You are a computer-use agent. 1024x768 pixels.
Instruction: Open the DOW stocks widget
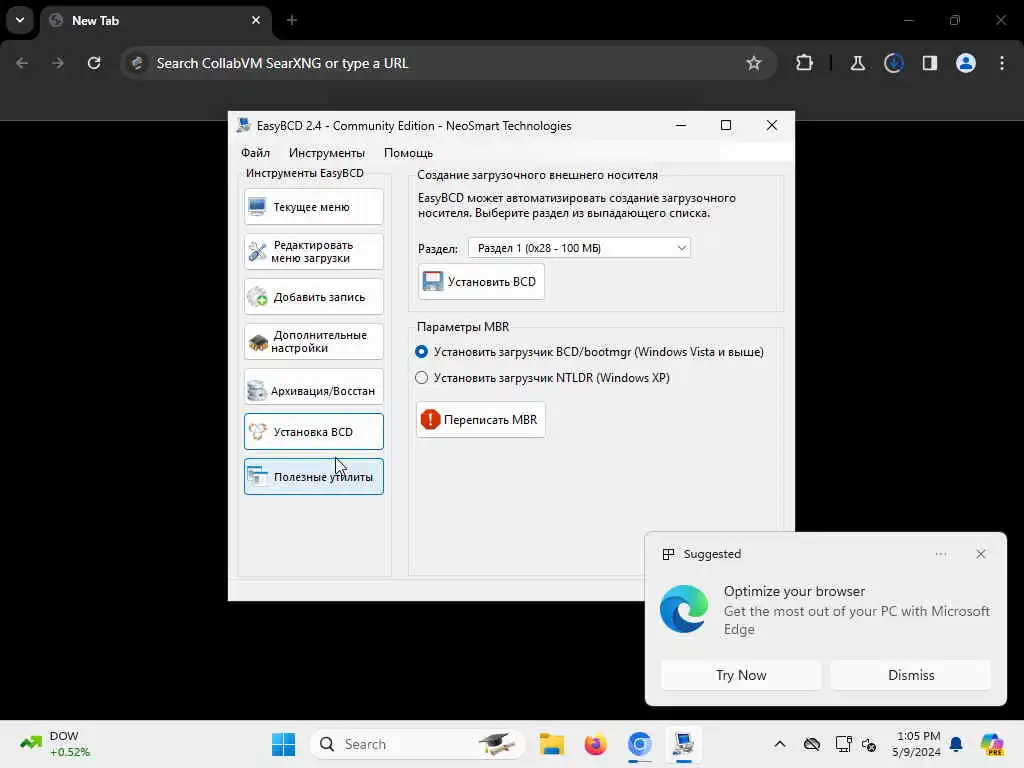(x=55, y=744)
